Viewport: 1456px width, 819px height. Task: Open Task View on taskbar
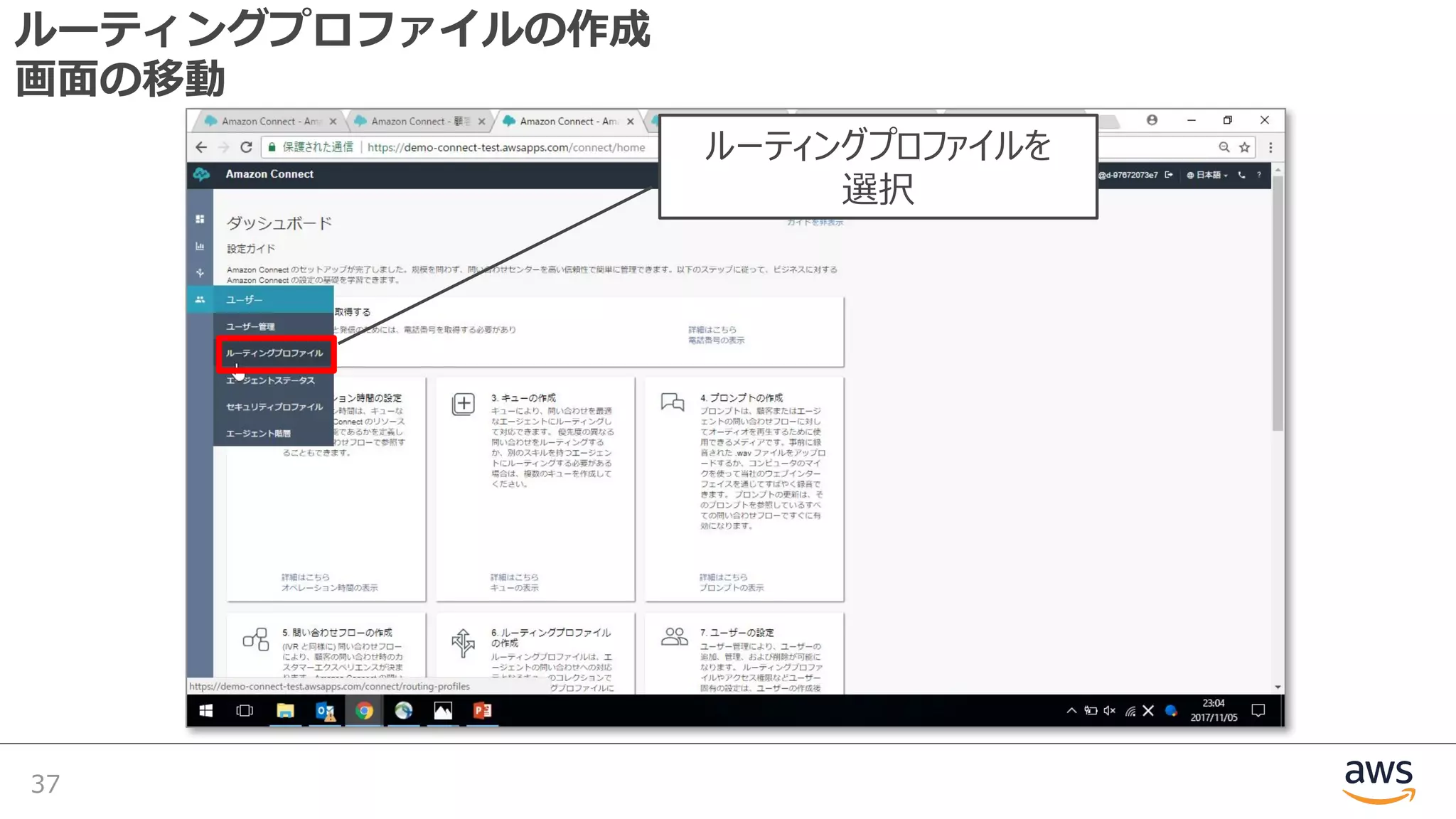(245, 710)
